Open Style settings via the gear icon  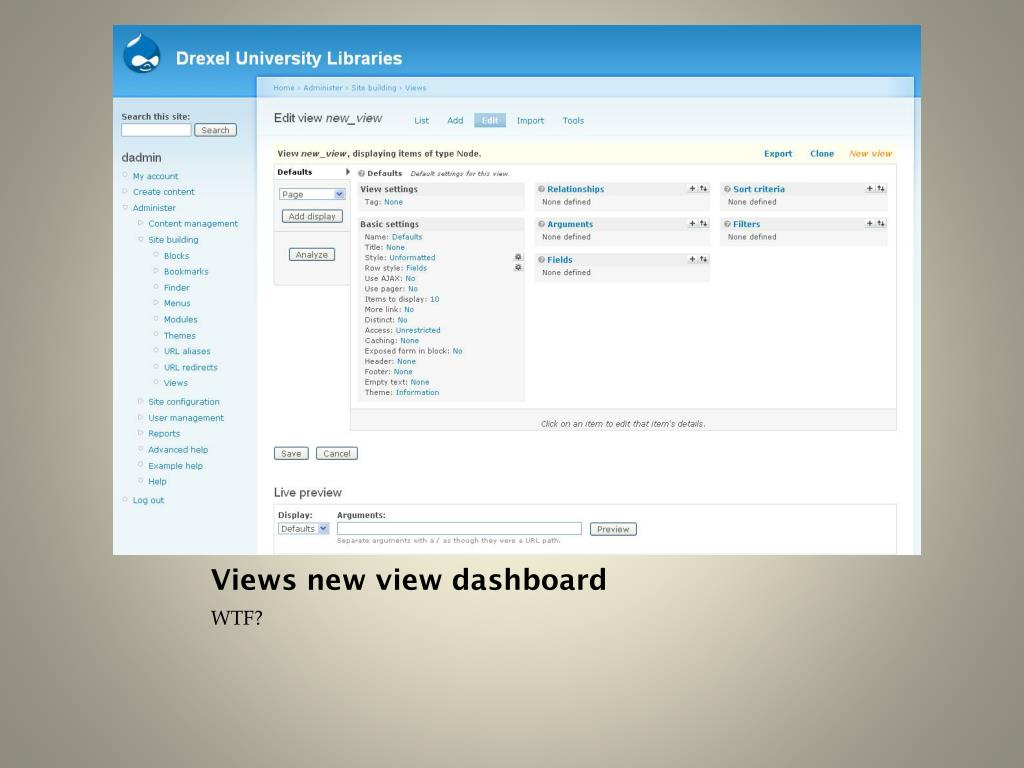519,257
